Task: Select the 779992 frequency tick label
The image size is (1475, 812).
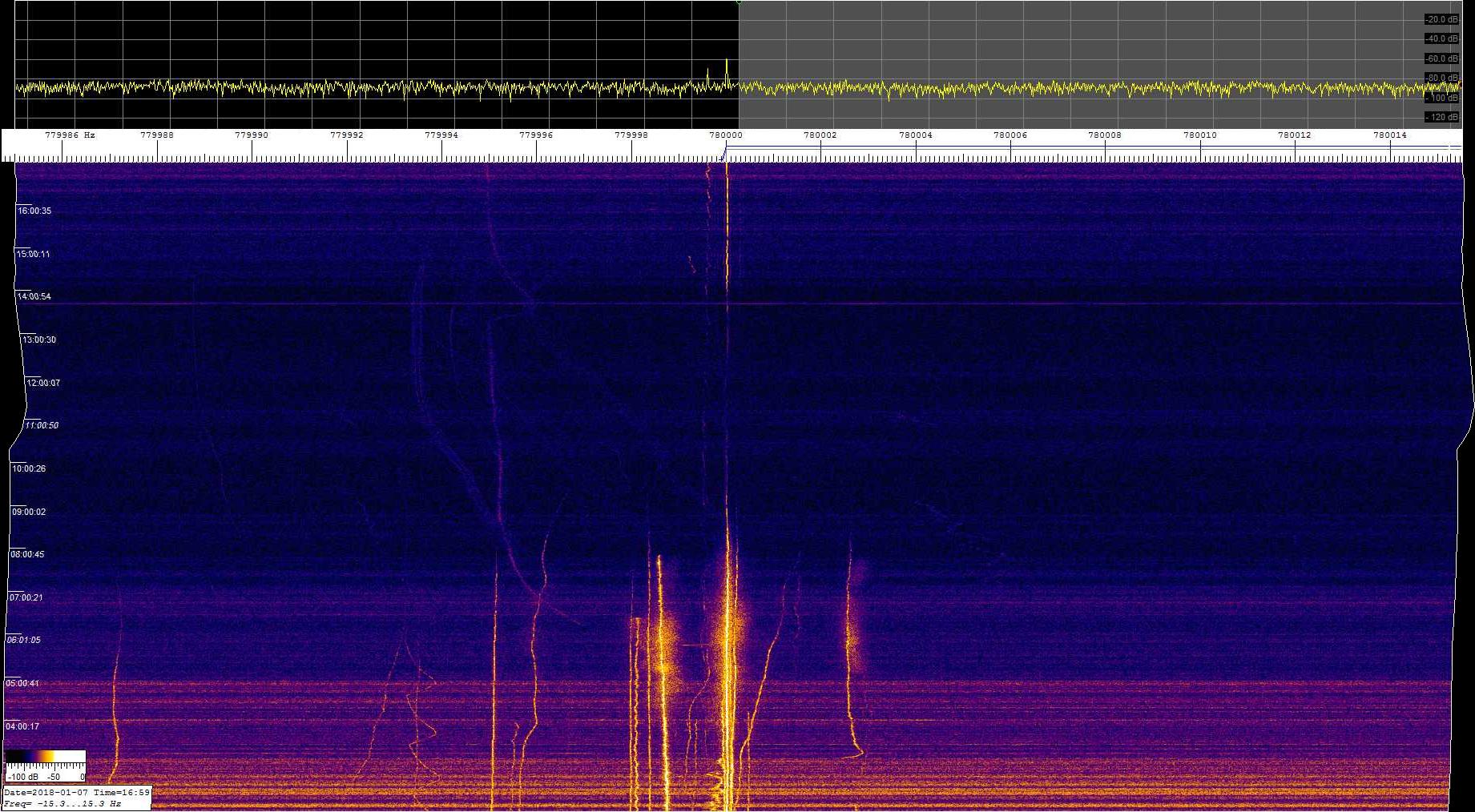Action: point(347,135)
